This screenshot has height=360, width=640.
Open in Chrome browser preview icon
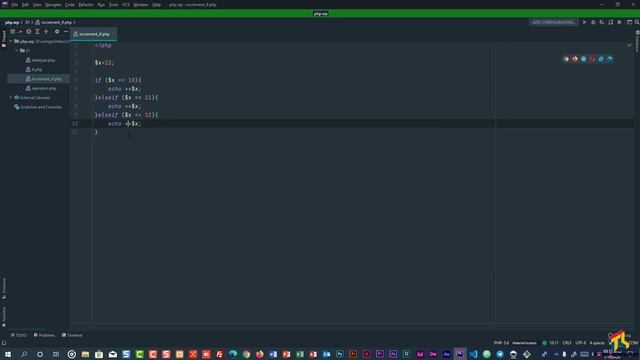(566, 59)
